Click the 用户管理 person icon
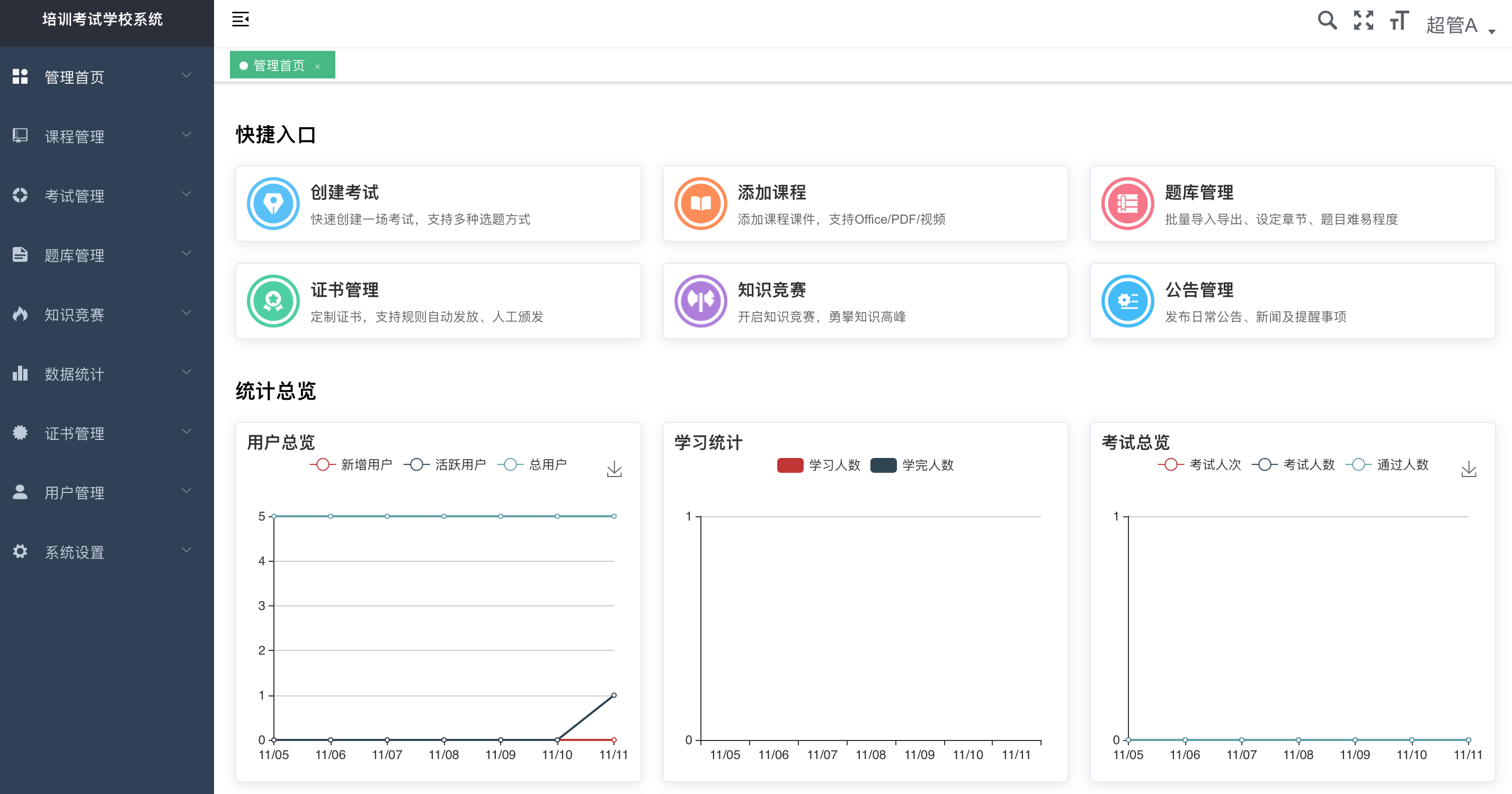 (x=20, y=491)
